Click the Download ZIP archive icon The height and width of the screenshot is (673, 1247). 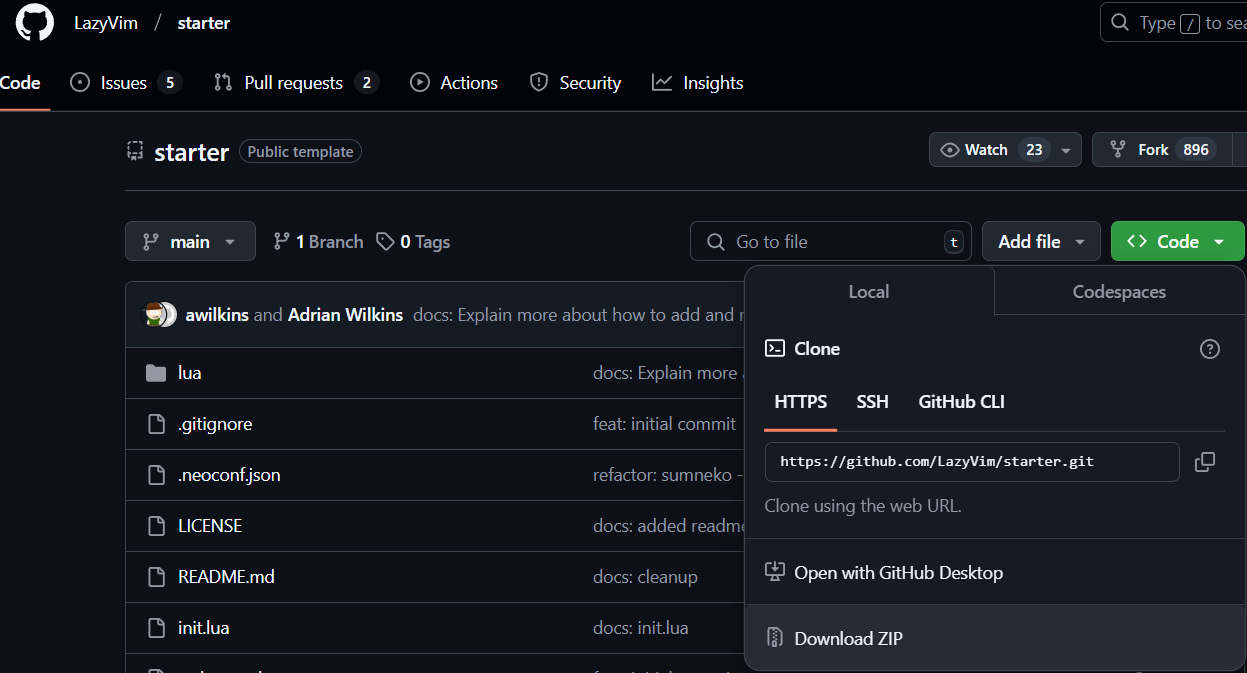pyautogui.click(x=774, y=638)
